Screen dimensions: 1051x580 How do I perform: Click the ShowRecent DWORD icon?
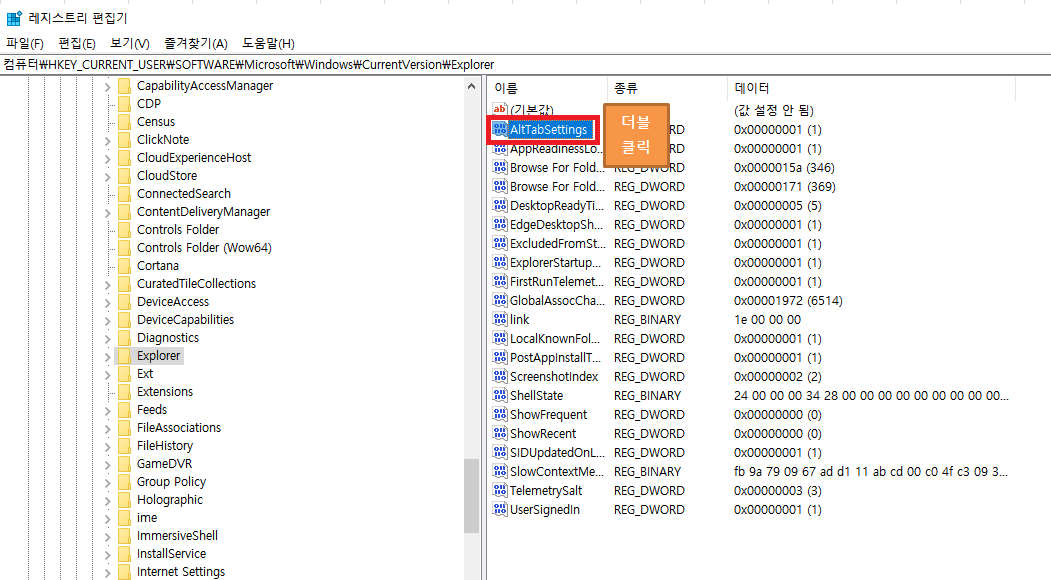[500, 433]
